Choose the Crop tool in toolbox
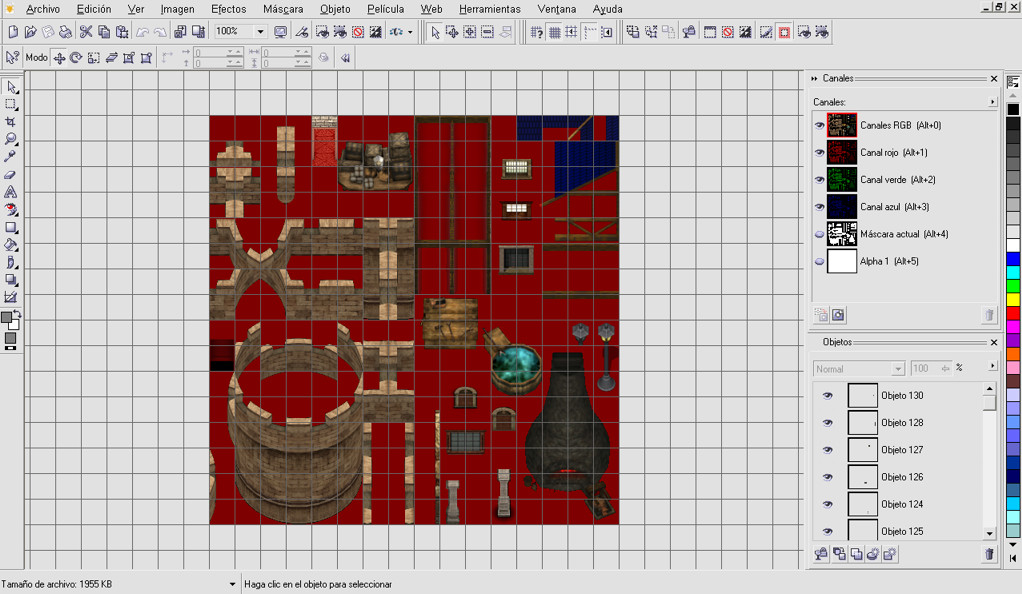 [11, 122]
